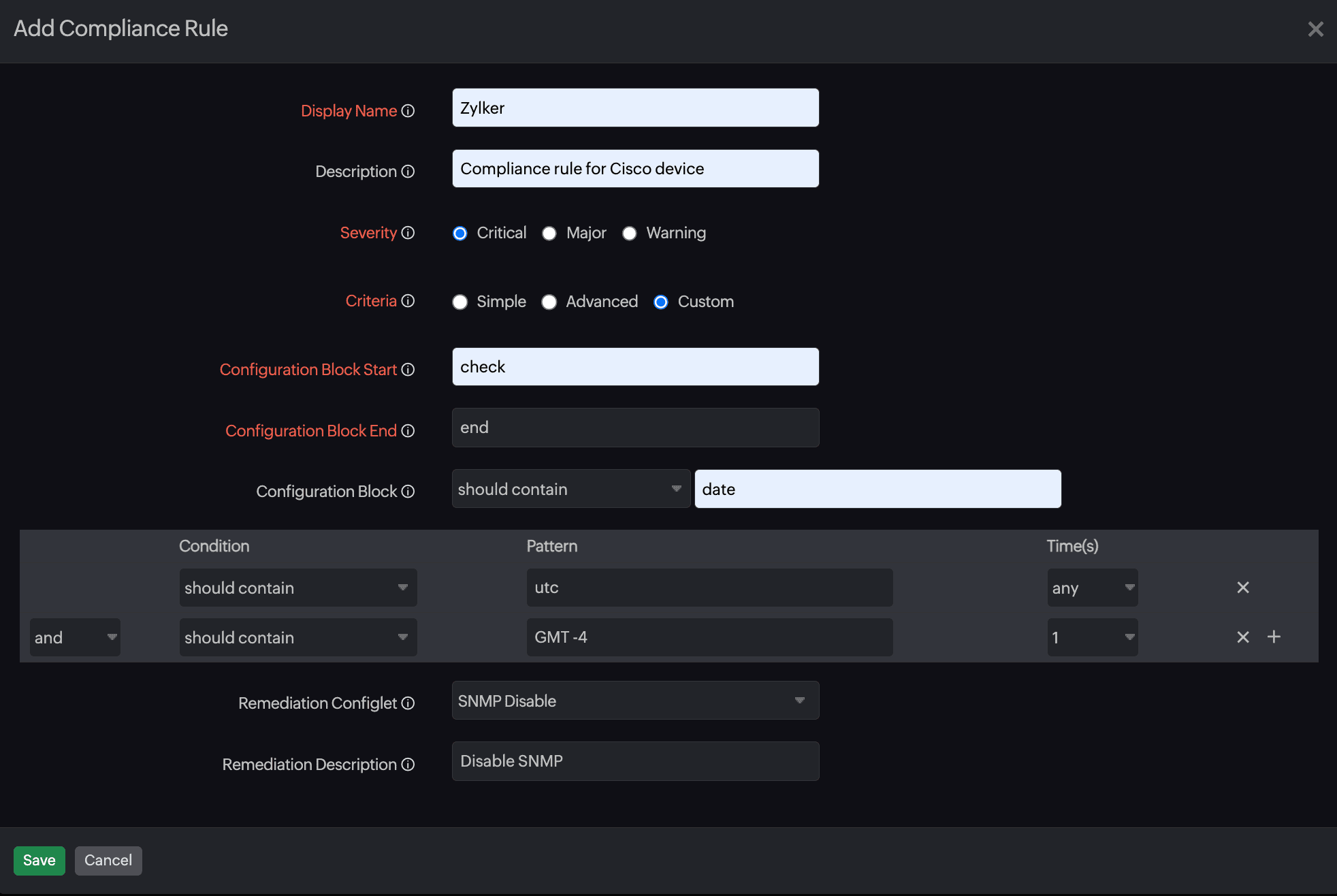Select the Major severity option
Viewport: 1337px width, 896px height.
coord(549,233)
